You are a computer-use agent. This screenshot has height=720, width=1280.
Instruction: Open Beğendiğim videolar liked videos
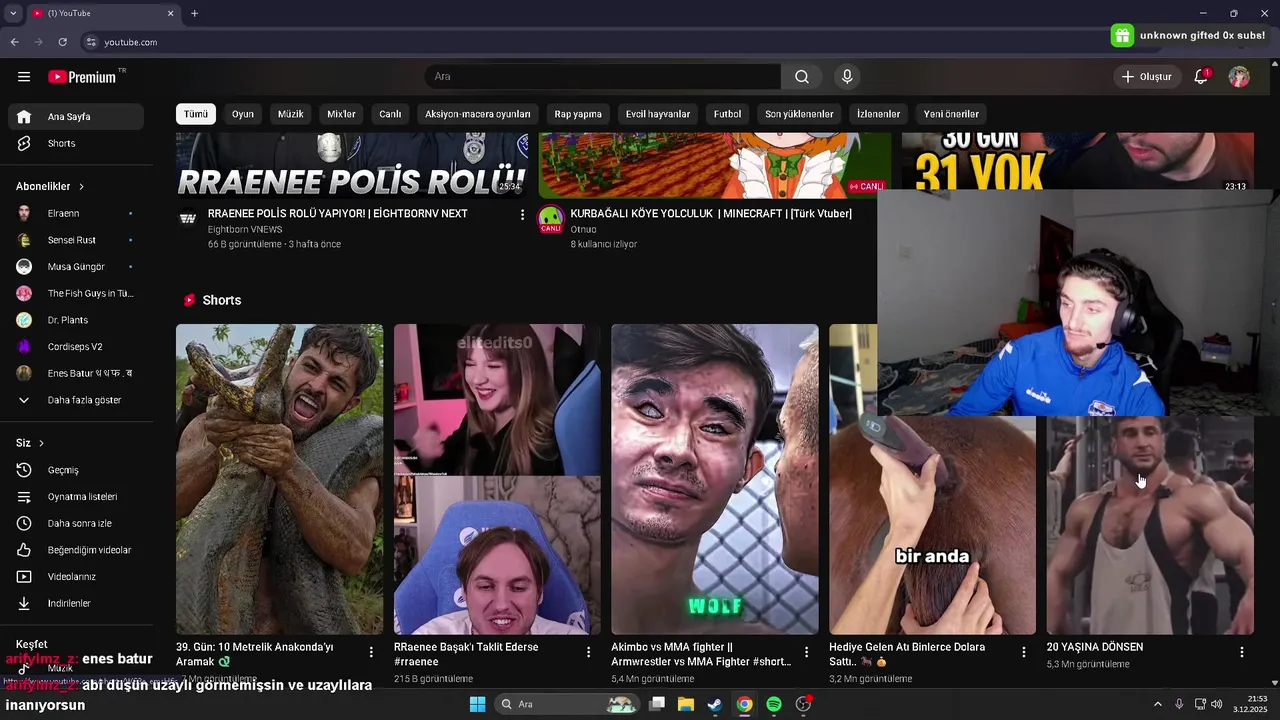click(x=76, y=550)
